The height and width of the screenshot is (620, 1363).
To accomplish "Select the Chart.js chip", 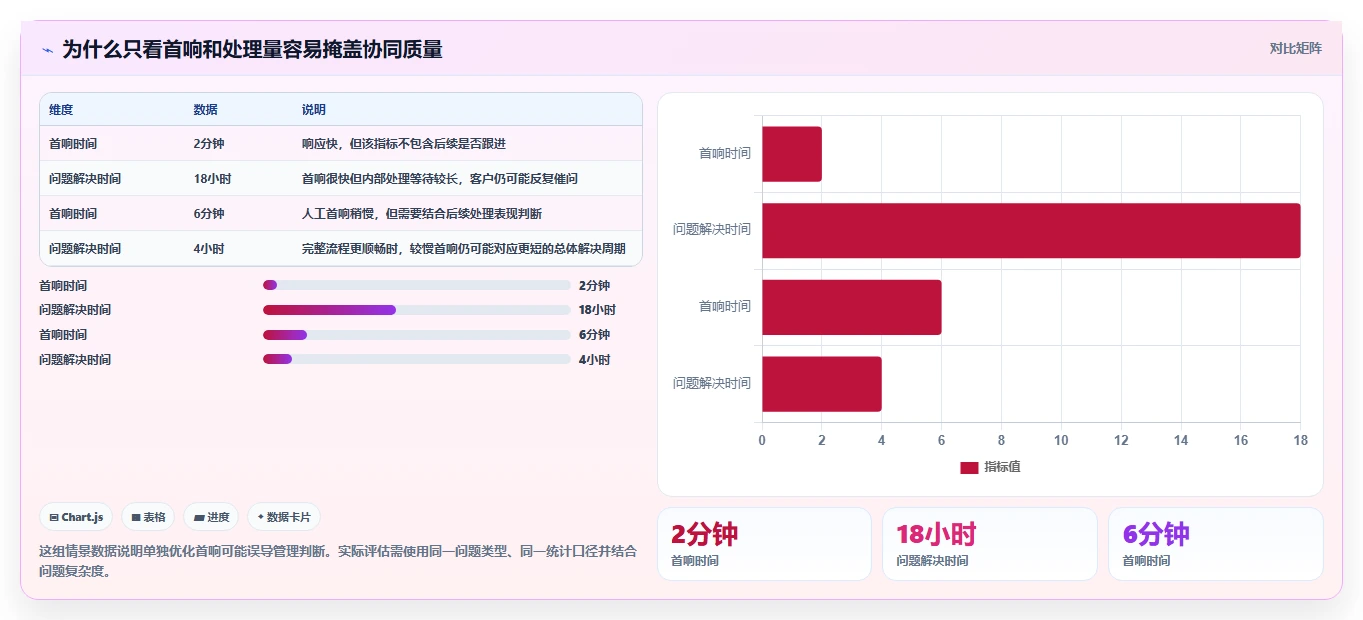I will 76,517.
